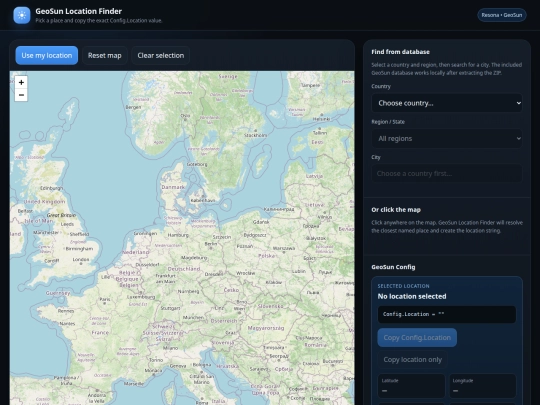Click the Longitude value box
This screenshot has width=540, height=405.
(482, 386)
